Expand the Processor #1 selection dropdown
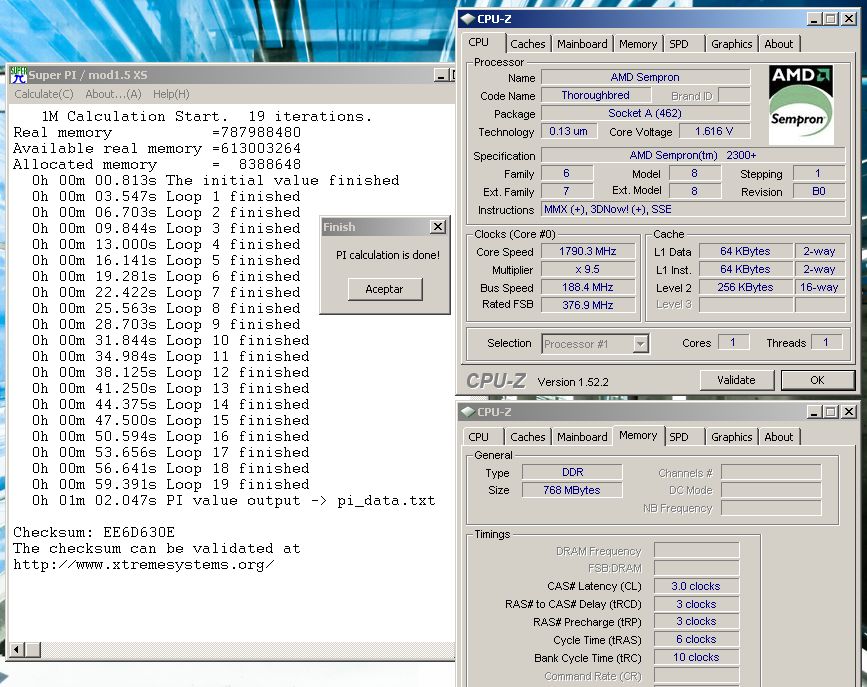This screenshot has width=867, height=687. [640, 344]
